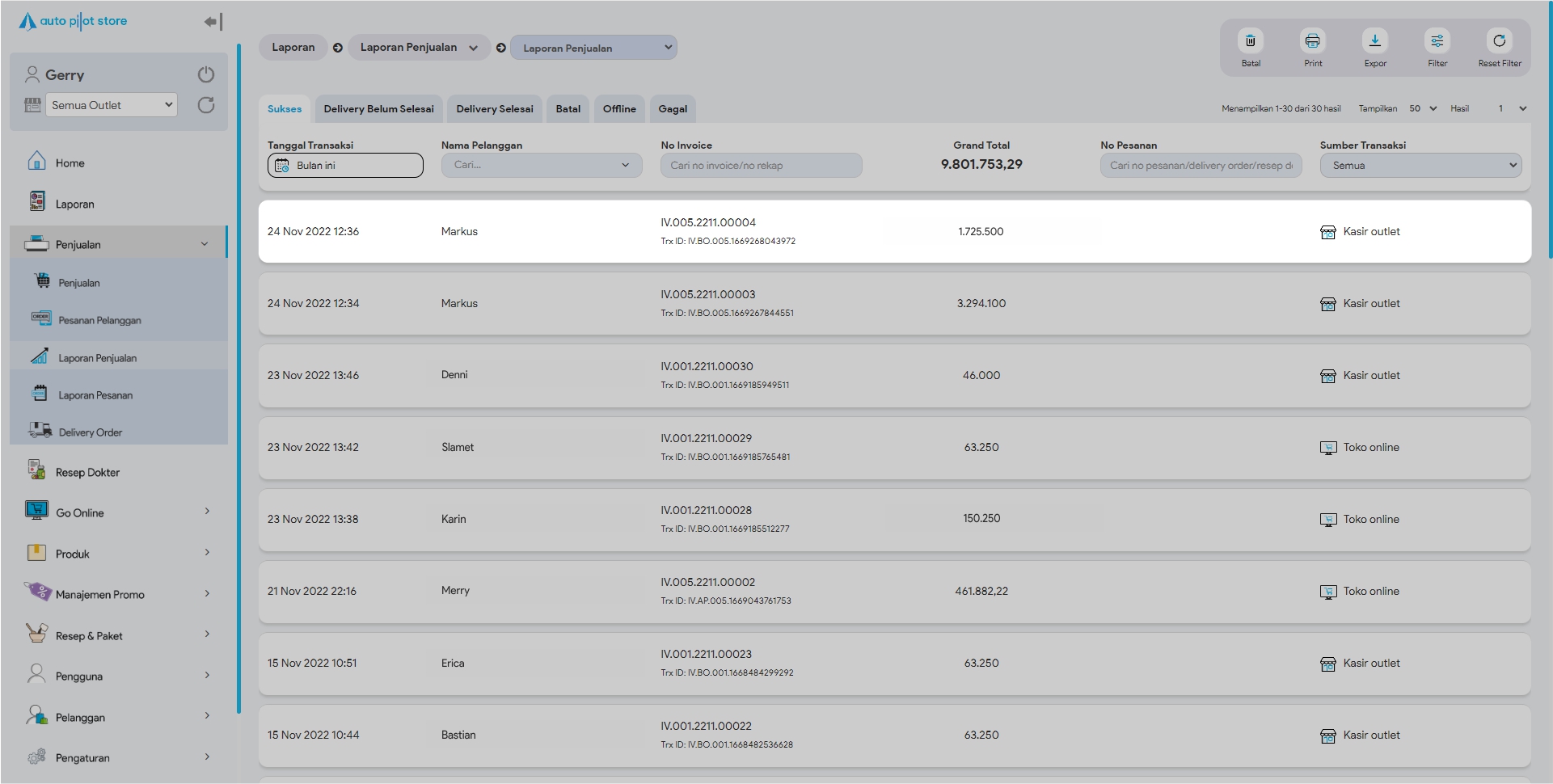Open the Semua Outlet dropdown
This screenshot has width=1553, height=784.
pyautogui.click(x=112, y=105)
